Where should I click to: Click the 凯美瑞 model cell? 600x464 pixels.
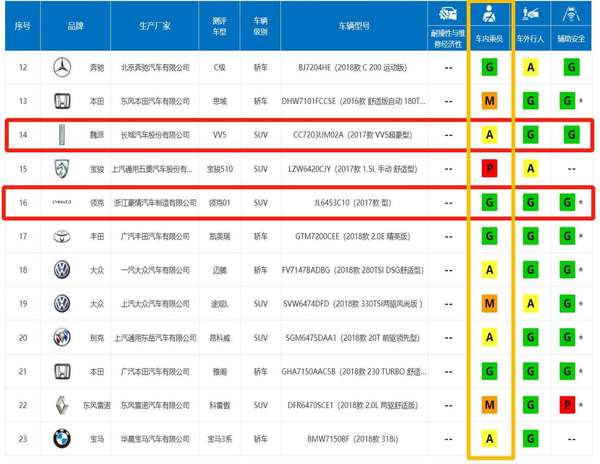220,237
